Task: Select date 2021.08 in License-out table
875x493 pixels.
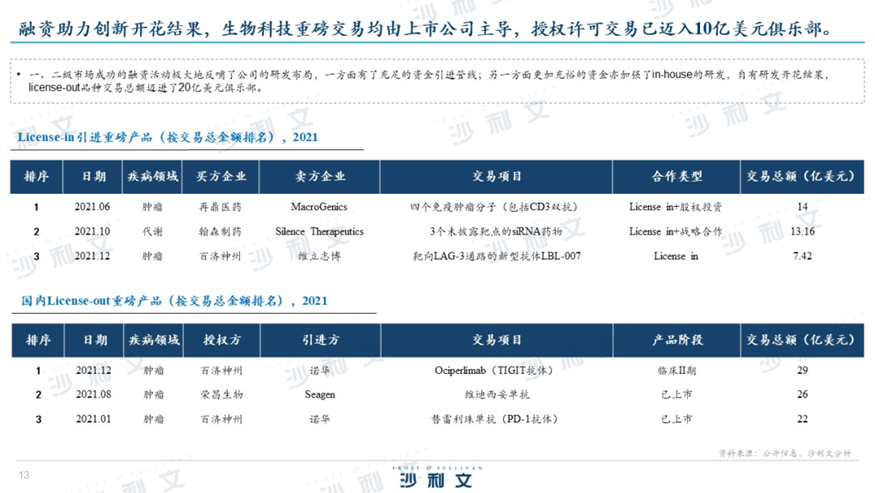Action: point(94,394)
